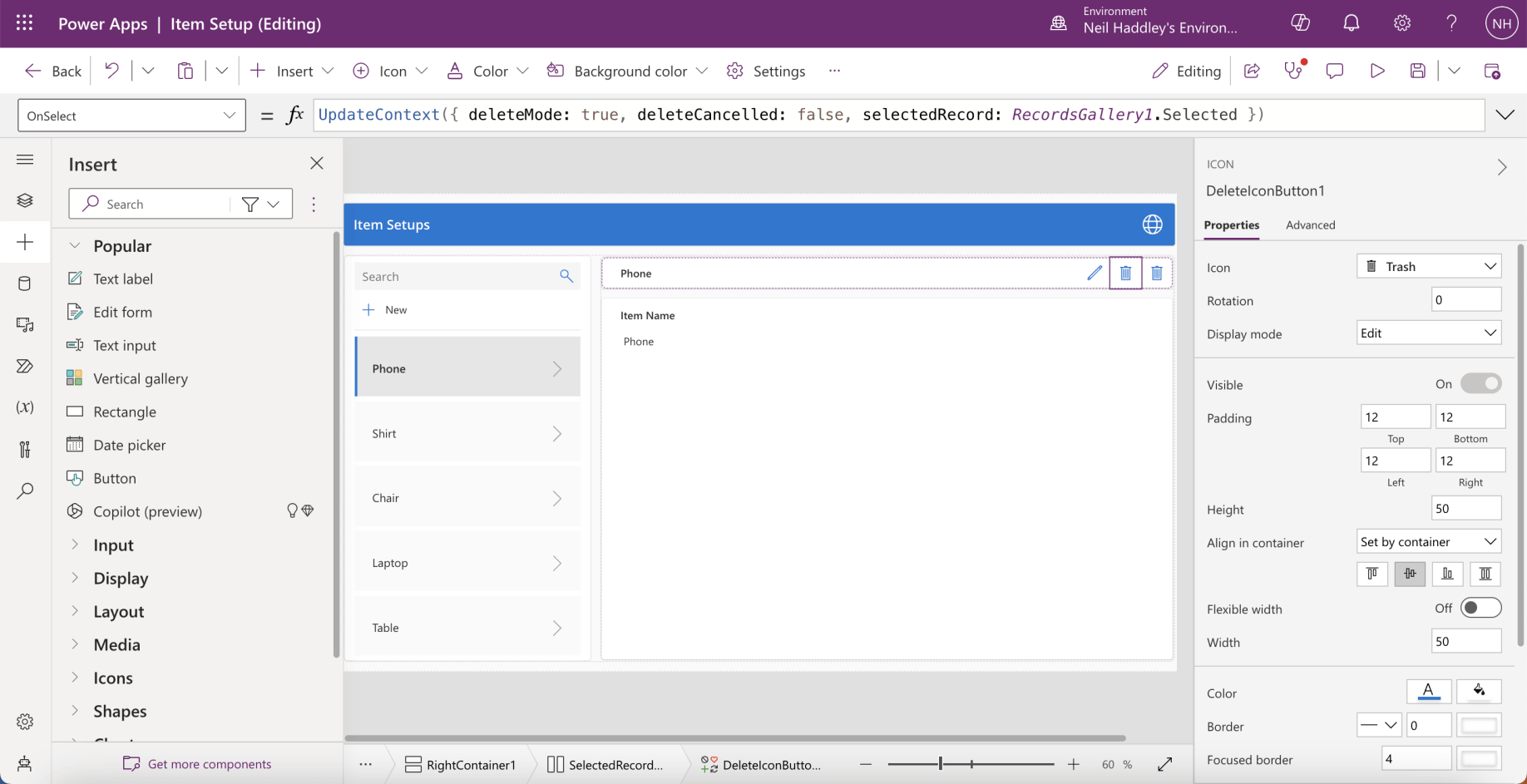
Task: Open the Insert menu in toolbar
Action: coord(292,71)
